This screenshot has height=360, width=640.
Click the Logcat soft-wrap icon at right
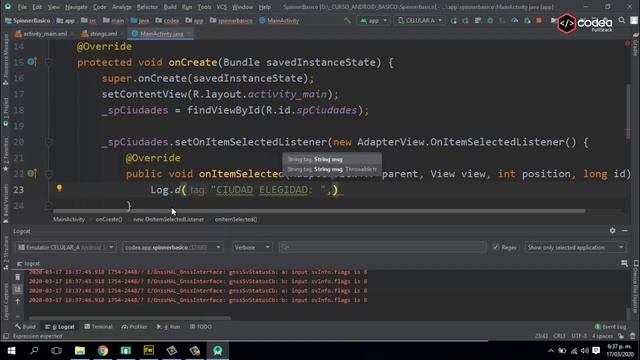[x=624, y=263]
